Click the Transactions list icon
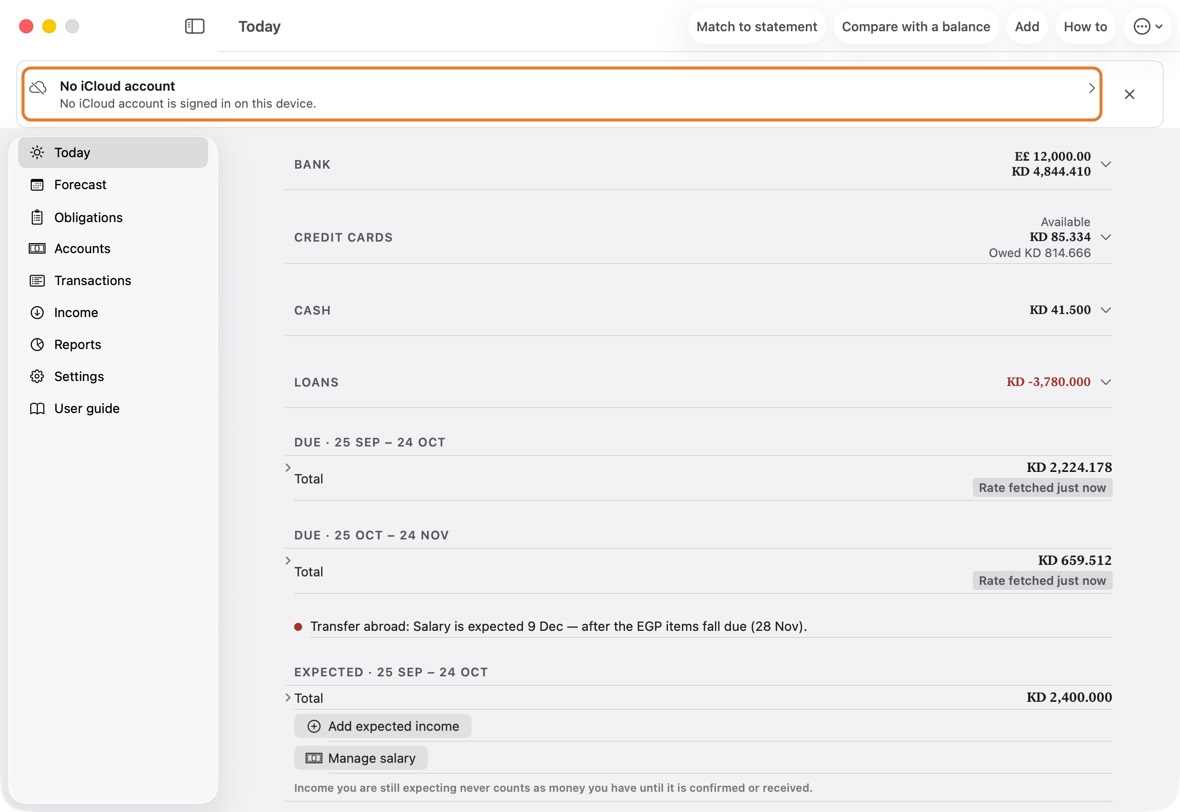 [x=37, y=281]
